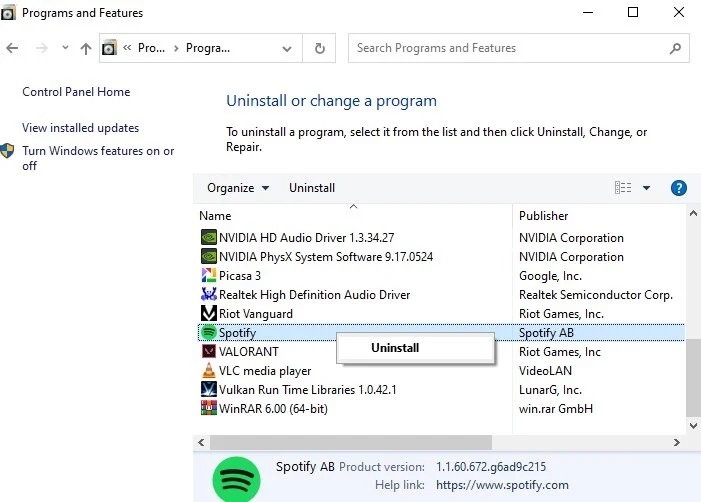Focus the Search Programs and Features box

pos(519,48)
